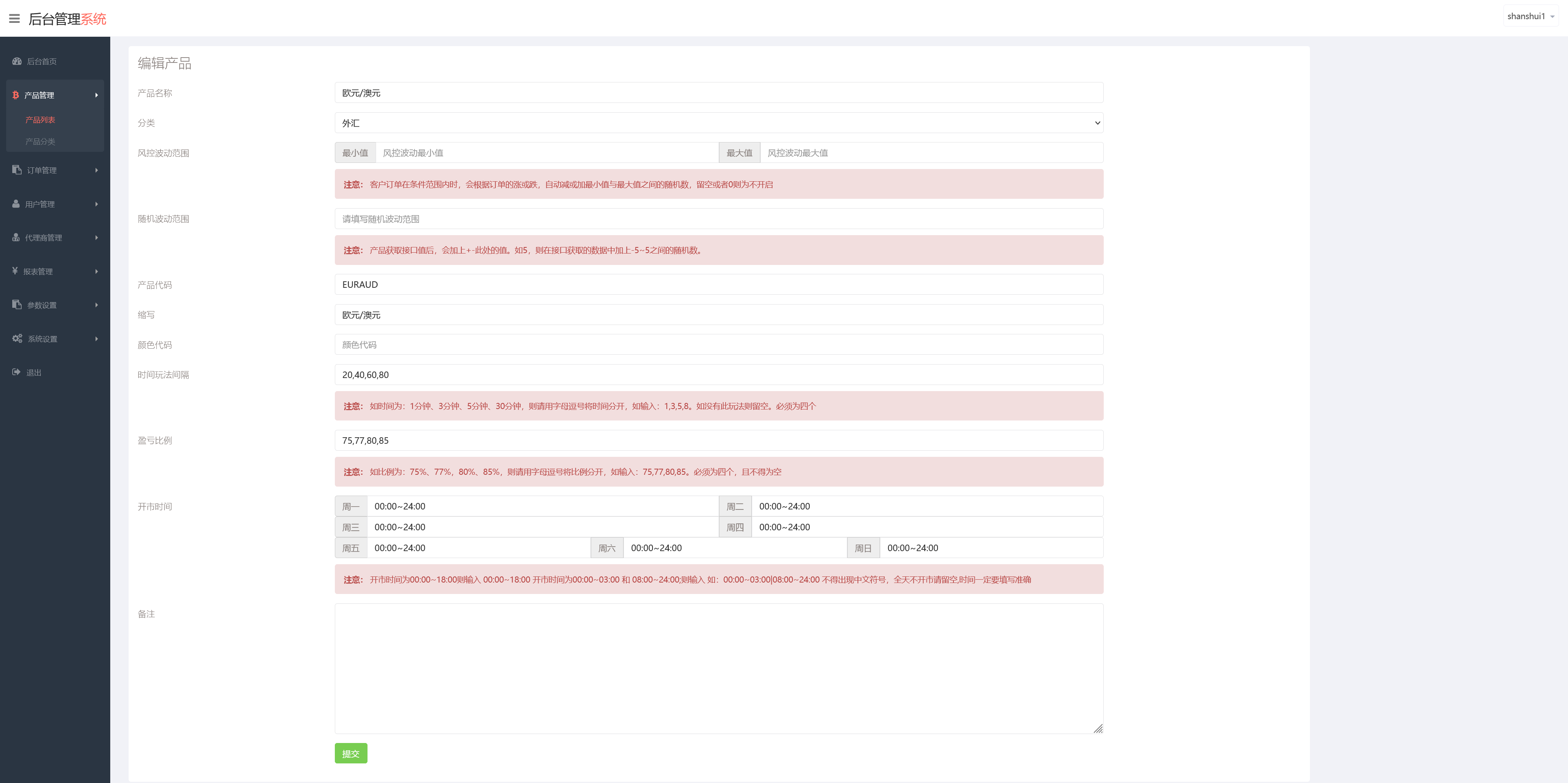The width and height of the screenshot is (1568, 783).
Task: Collapse the 产品管理 menu arrow
Action: 97,95
